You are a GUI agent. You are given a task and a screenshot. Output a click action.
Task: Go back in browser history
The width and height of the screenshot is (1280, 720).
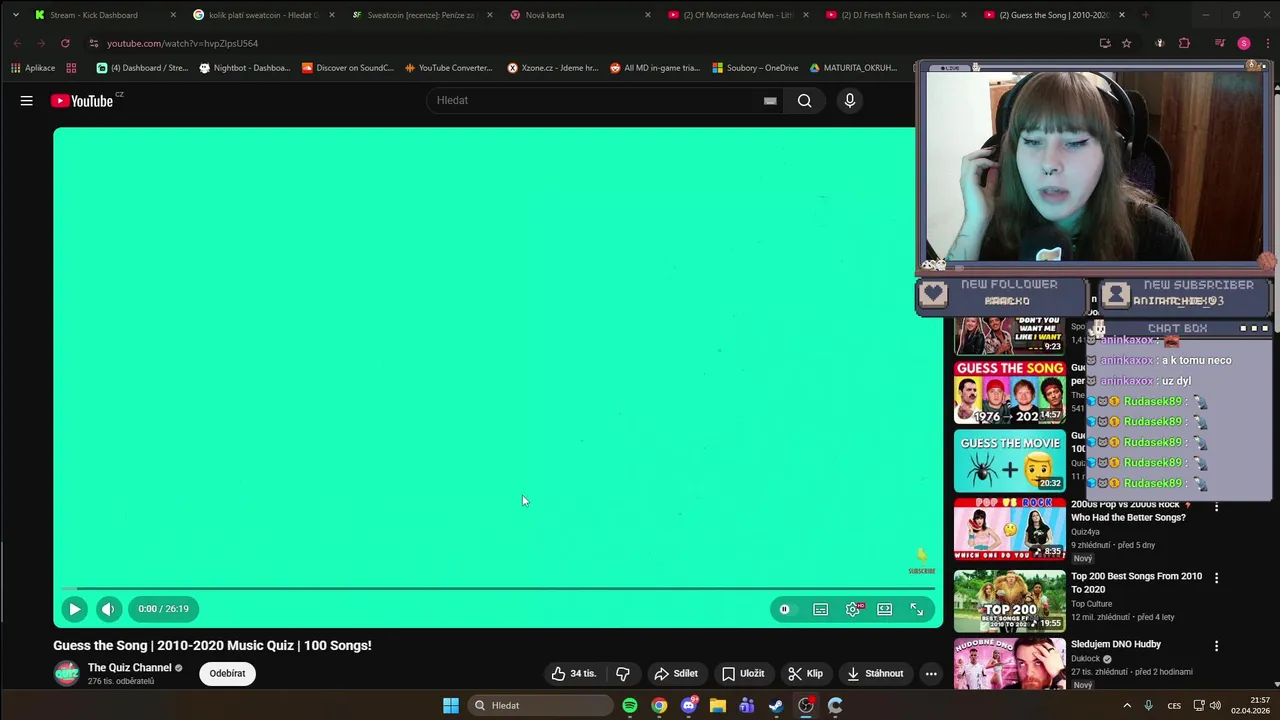pyautogui.click(x=18, y=43)
